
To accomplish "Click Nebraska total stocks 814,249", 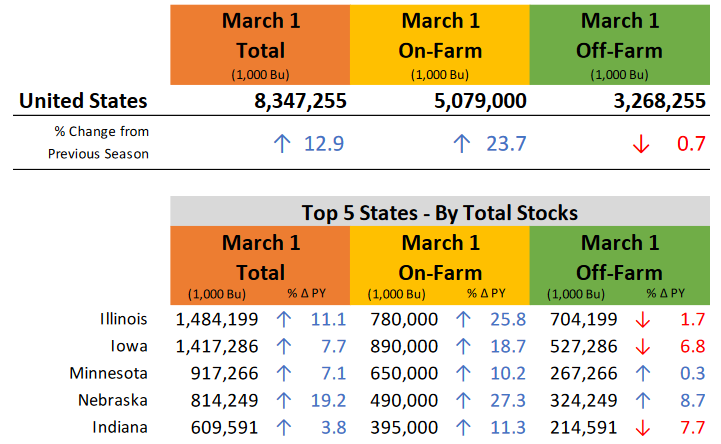I will coord(224,401).
